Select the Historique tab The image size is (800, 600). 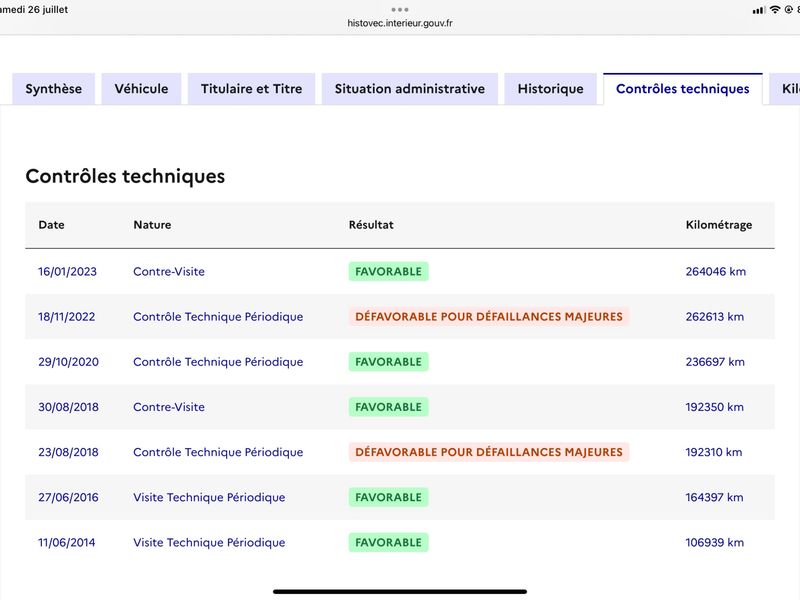pyautogui.click(x=551, y=89)
